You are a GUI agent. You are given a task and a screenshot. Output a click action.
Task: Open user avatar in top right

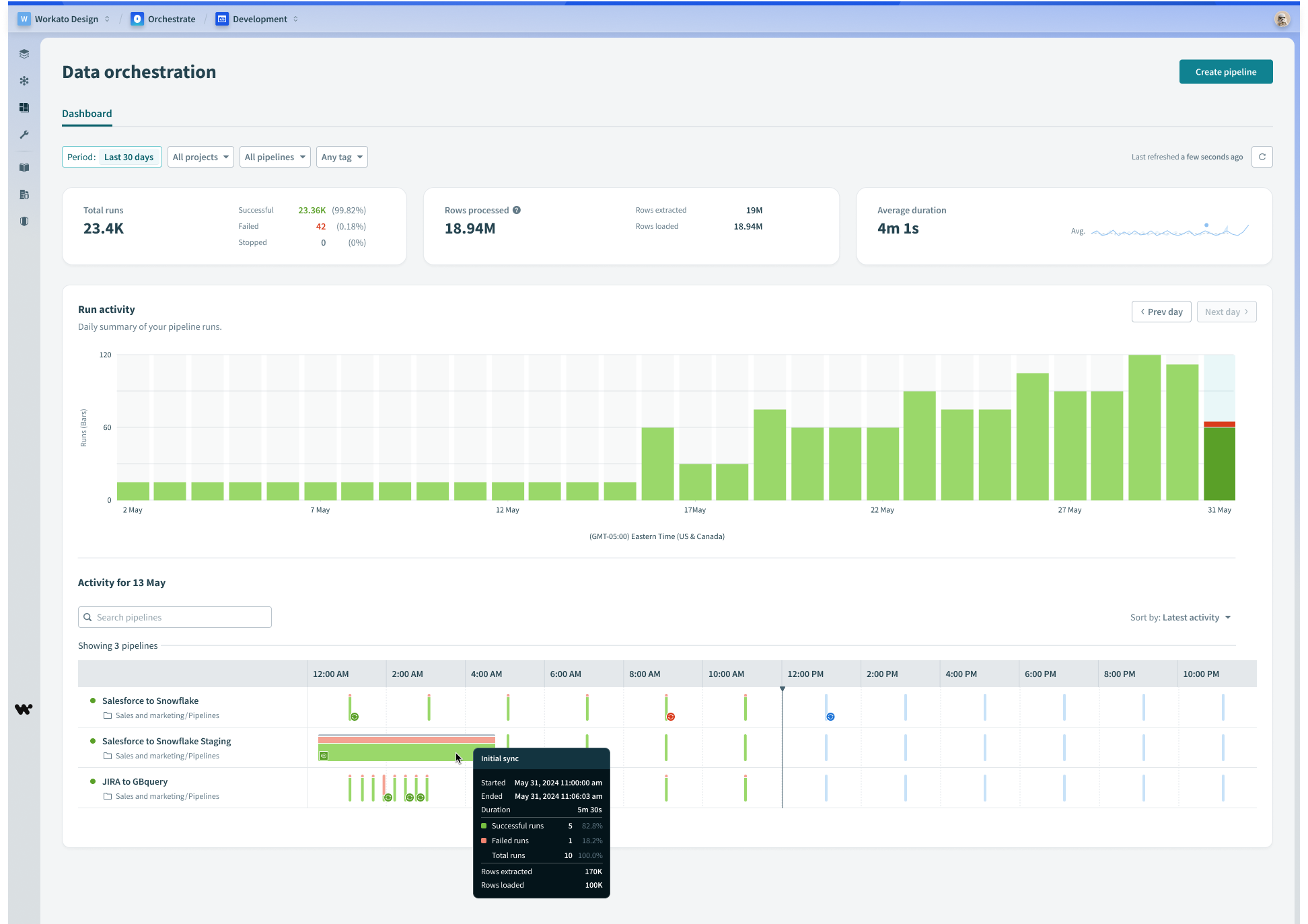1282,20
